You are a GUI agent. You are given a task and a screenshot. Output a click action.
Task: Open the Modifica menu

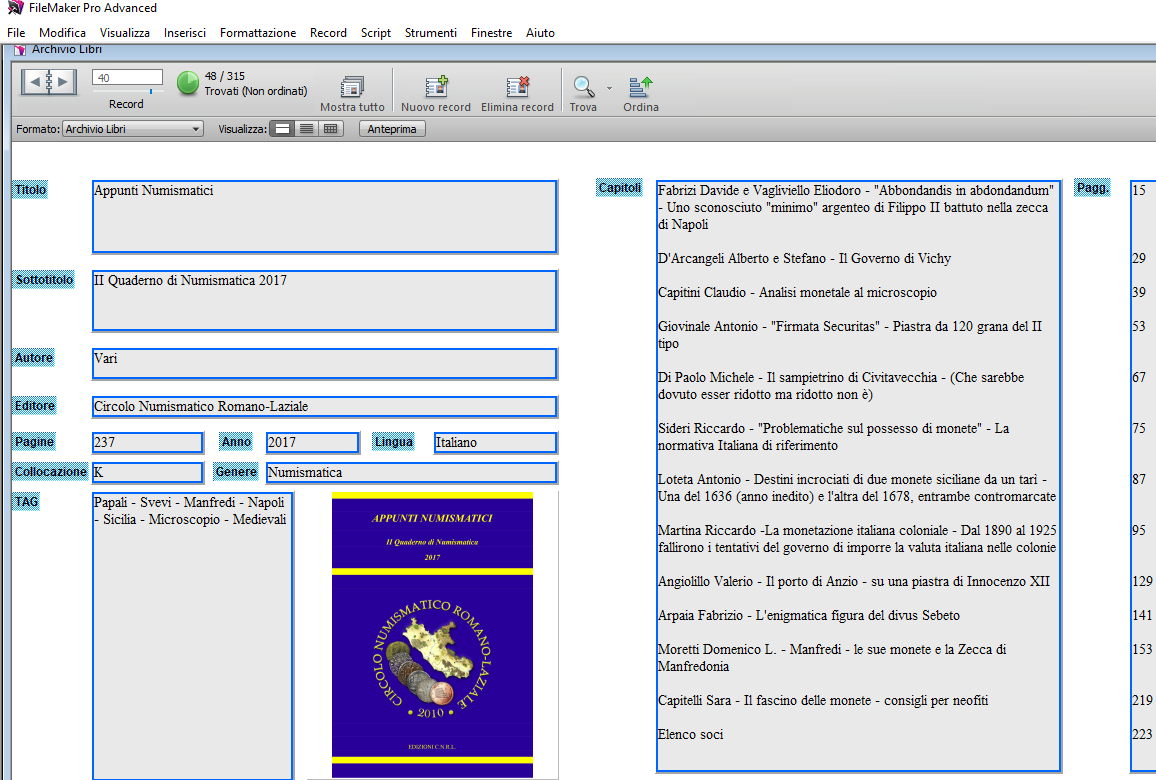[62, 32]
